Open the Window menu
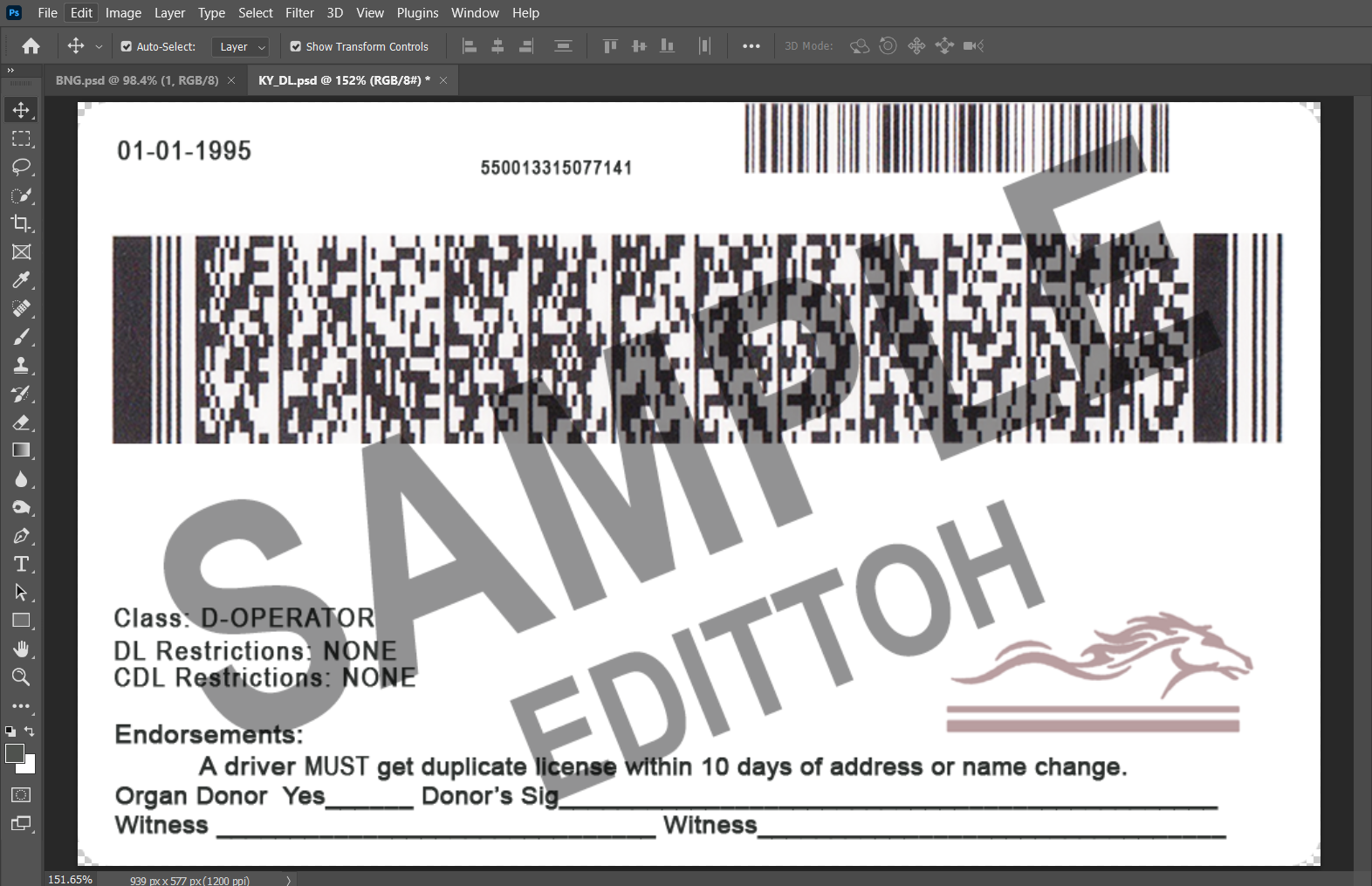Image resolution: width=1372 pixels, height=886 pixels. 475,13
